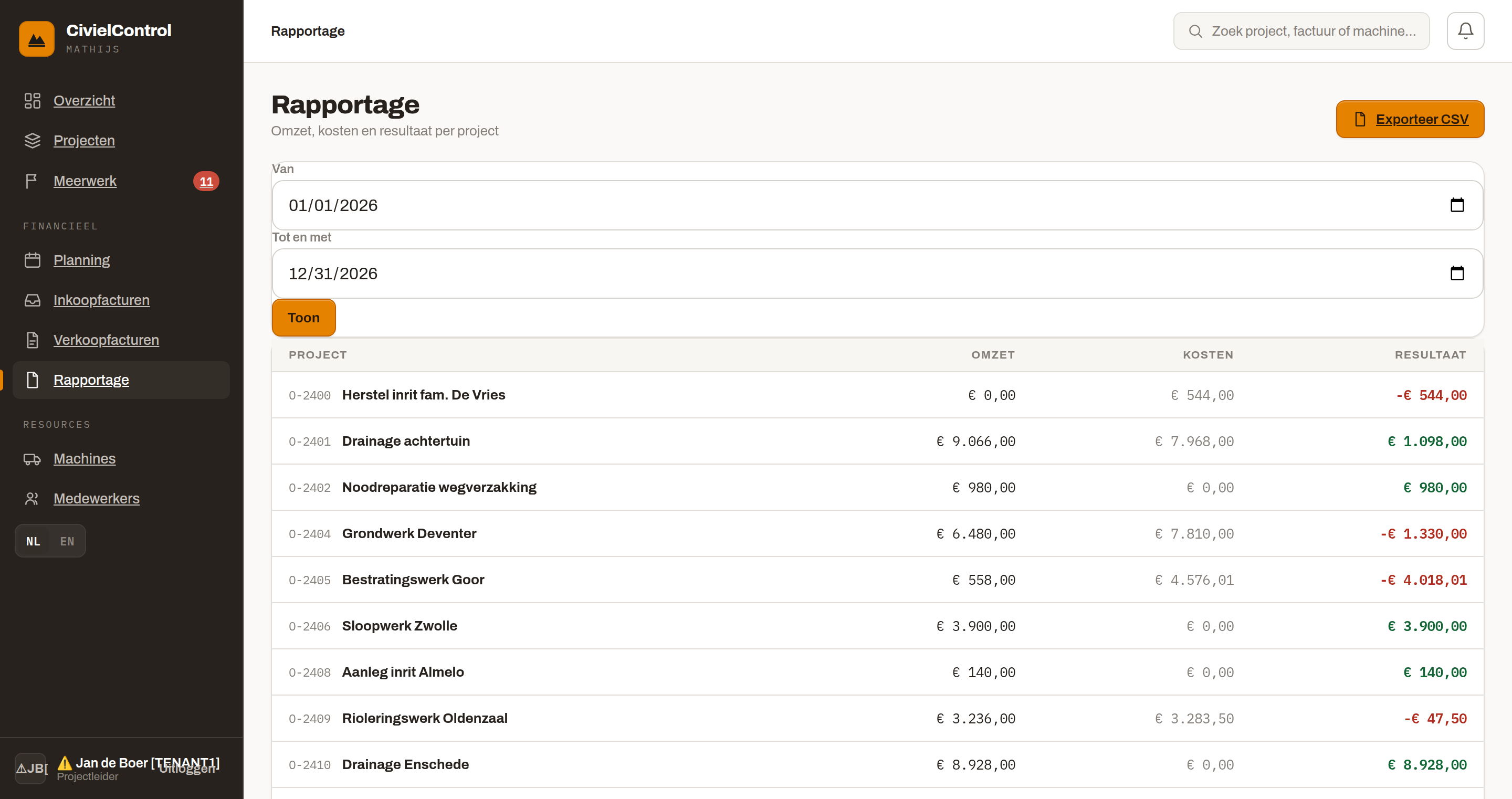Click kosten value € 3.283,50

pos(1194,719)
